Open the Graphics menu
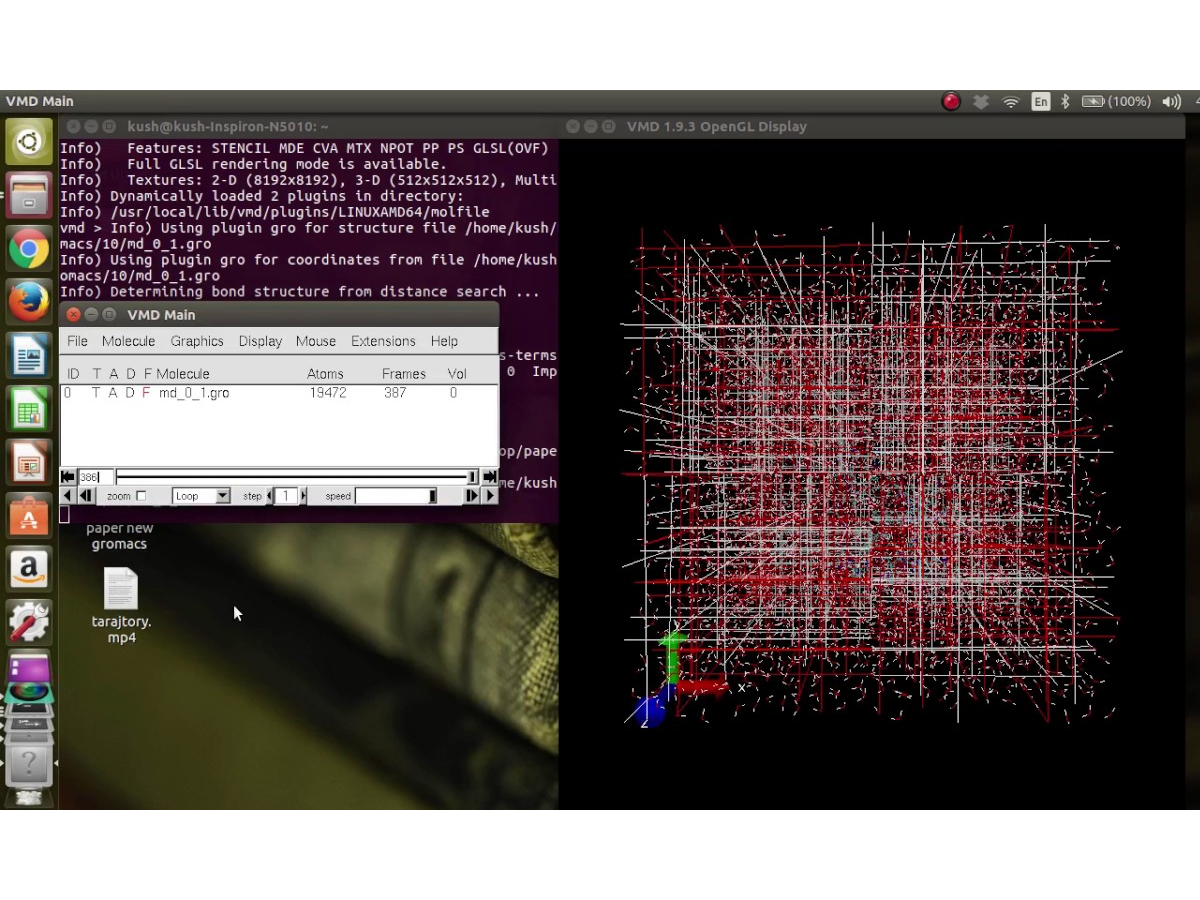The image size is (1200, 900). tap(196, 341)
